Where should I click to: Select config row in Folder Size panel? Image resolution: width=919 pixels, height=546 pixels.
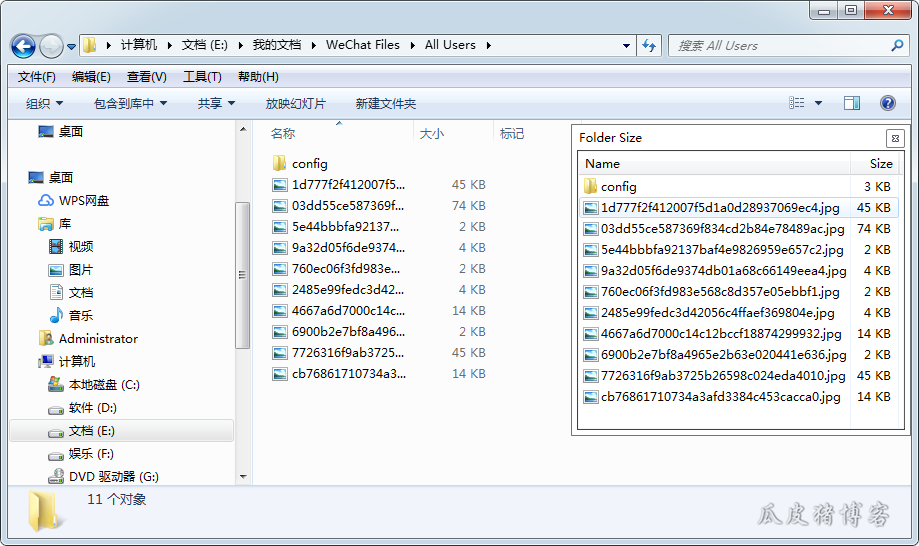[x=738, y=186]
